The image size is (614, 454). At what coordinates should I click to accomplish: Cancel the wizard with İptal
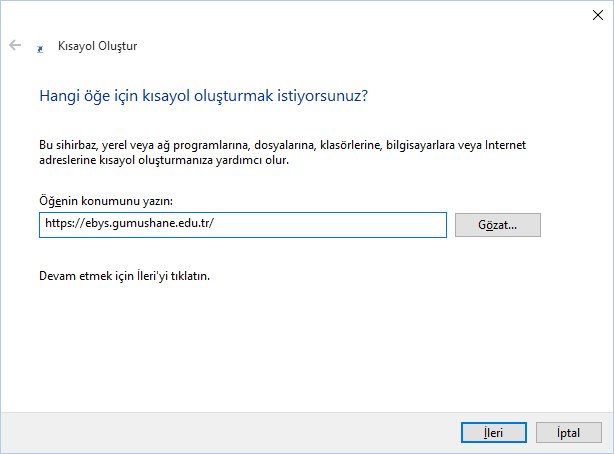point(565,432)
